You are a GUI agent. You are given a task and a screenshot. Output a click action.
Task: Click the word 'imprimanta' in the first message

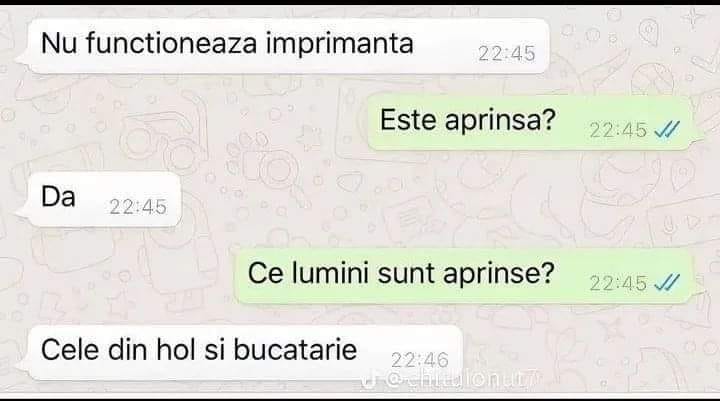pyautogui.click(x=339, y=44)
